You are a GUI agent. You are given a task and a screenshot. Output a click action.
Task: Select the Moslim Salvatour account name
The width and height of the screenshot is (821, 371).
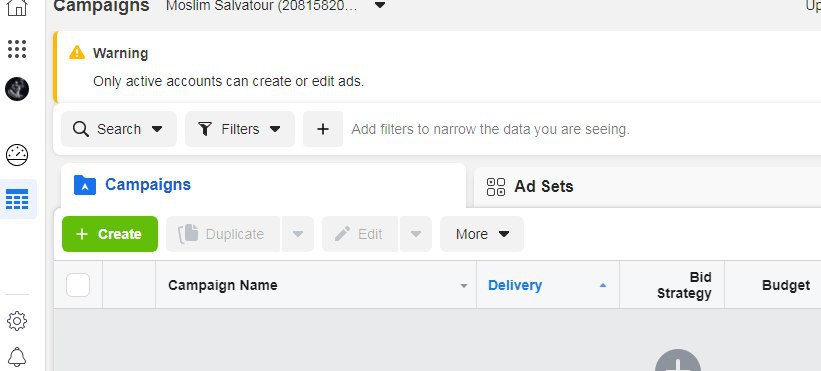(262, 6)
